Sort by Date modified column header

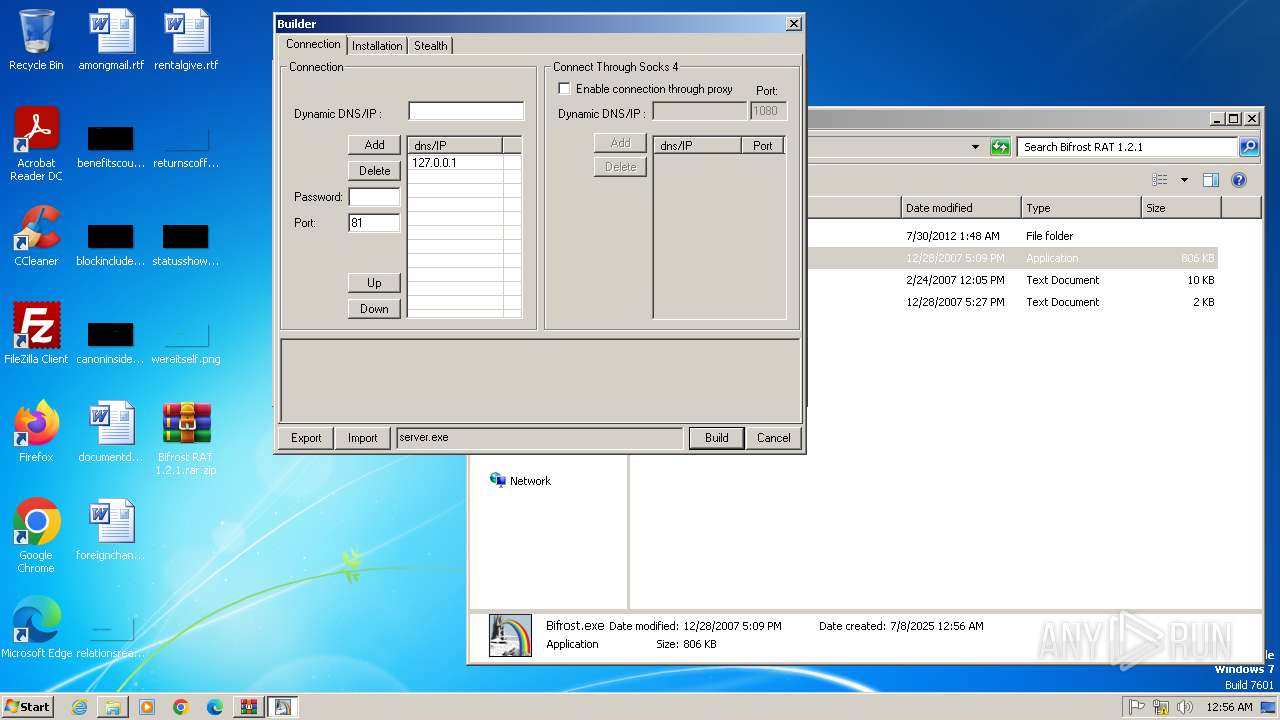961,208
